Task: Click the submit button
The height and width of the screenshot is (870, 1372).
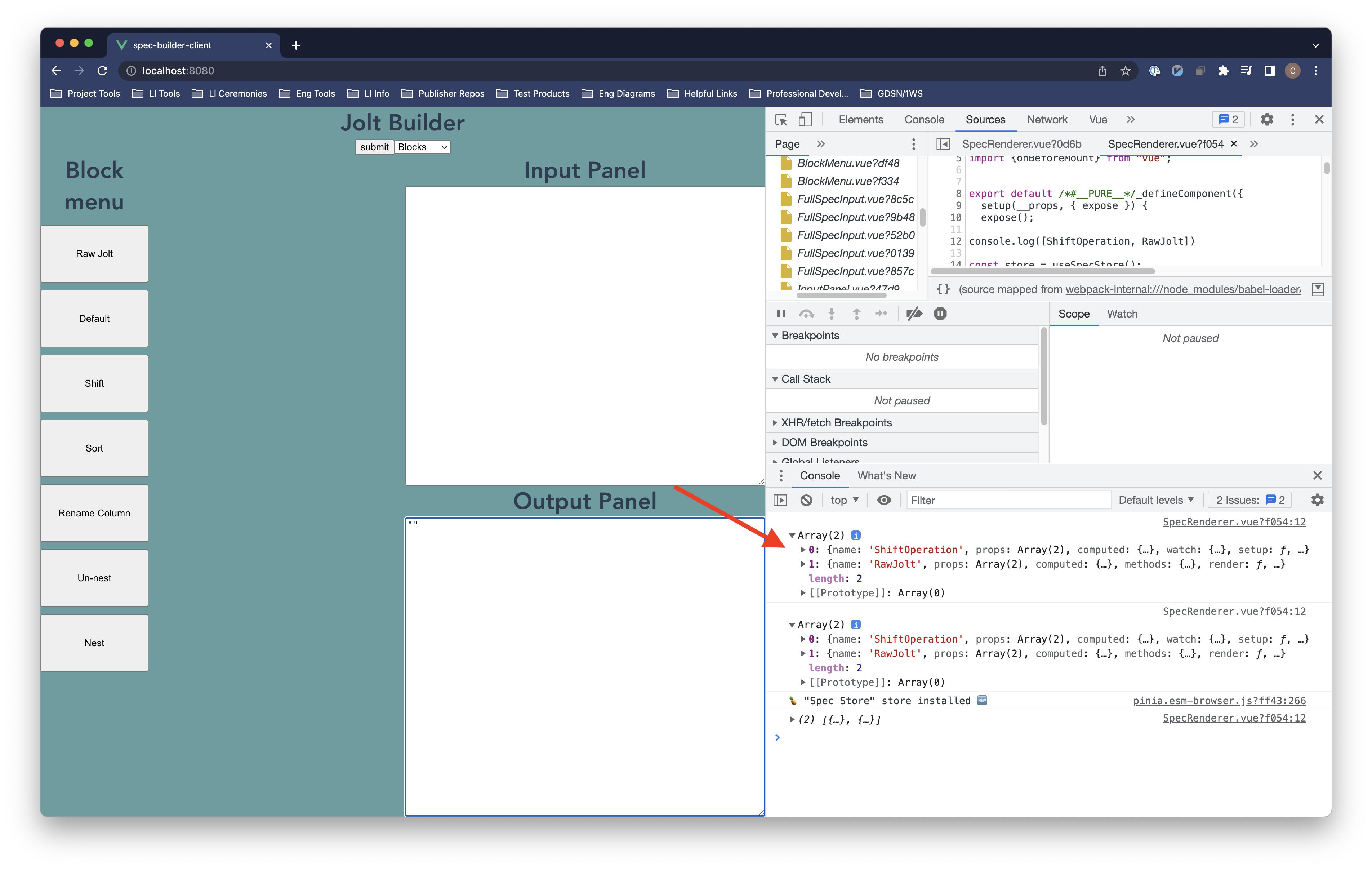Action: tap(374, 147)
